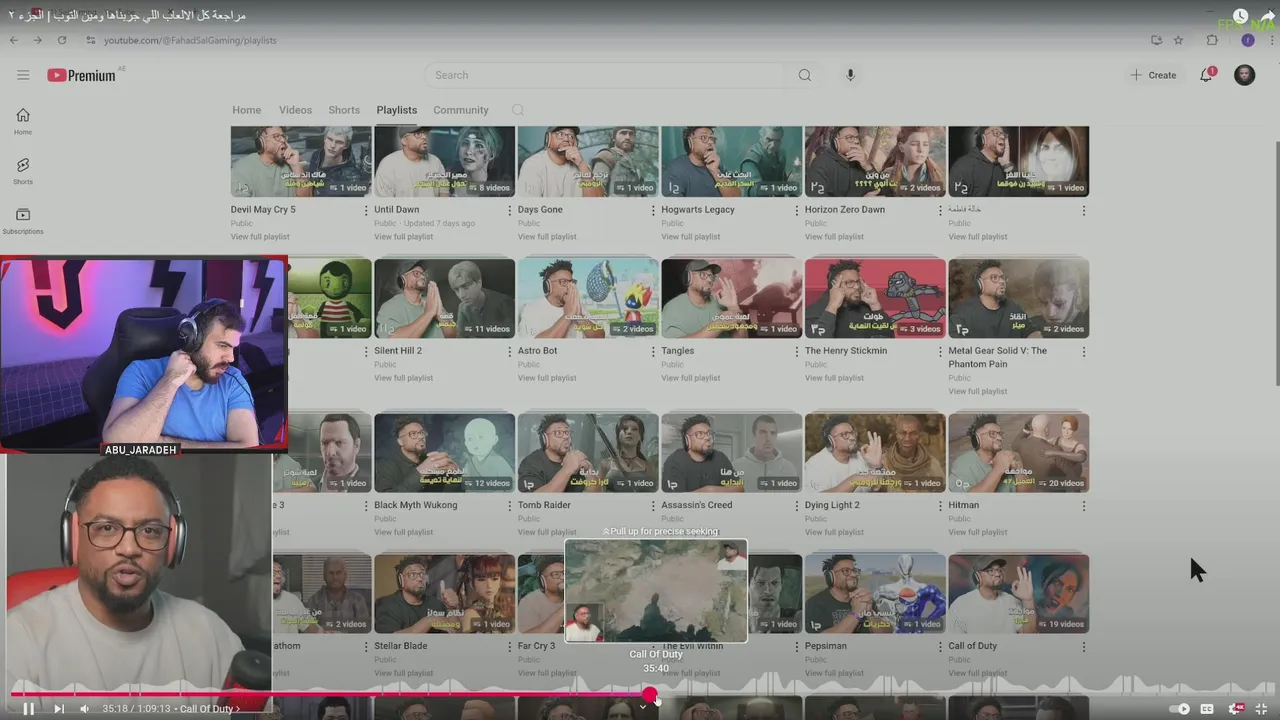Open the browser extensions puzzle icon
Image resolution: width=1280 pixels, height=720 pixels.
pyautogui.click(x=1212, y=40)
